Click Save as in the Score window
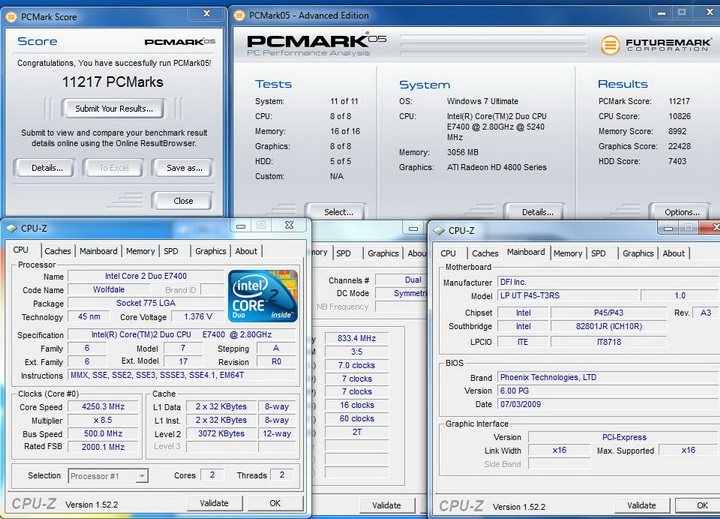The height and width of the screenshot is (519, 720). [184, 168]
